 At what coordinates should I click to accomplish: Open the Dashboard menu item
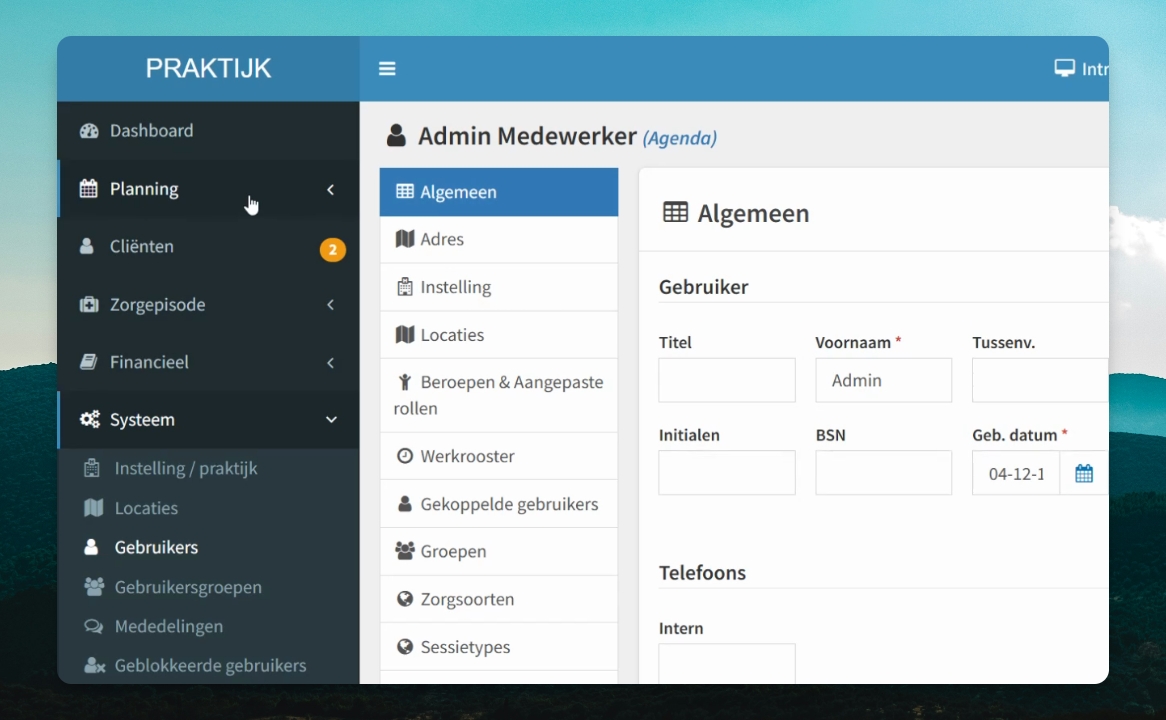click(x=208, y=131)
